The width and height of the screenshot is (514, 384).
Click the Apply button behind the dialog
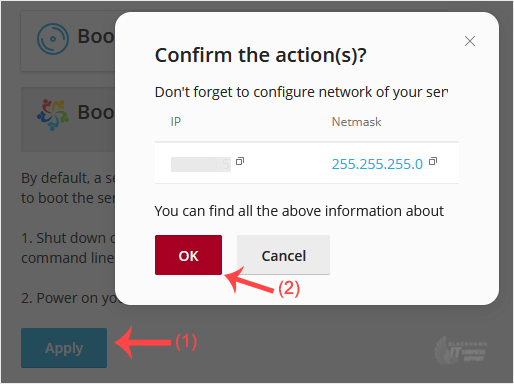[x=64, y=348]
